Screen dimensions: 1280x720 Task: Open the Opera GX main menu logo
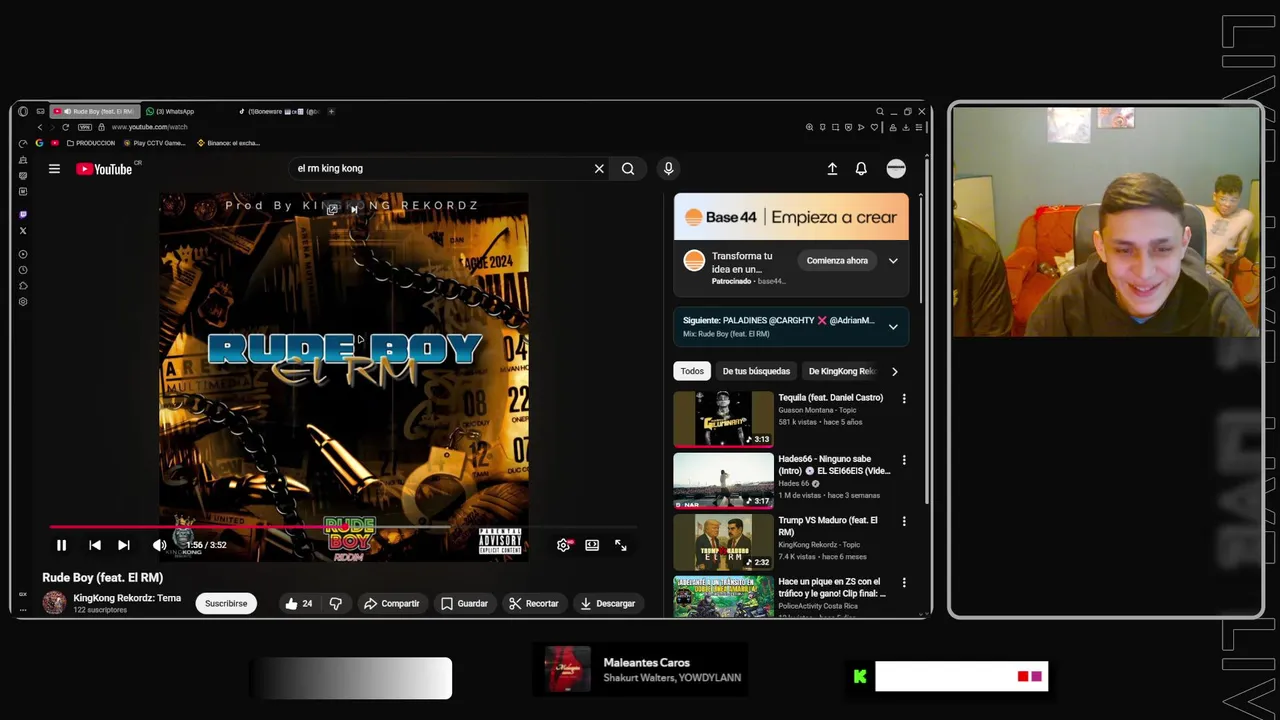point(23,112)
